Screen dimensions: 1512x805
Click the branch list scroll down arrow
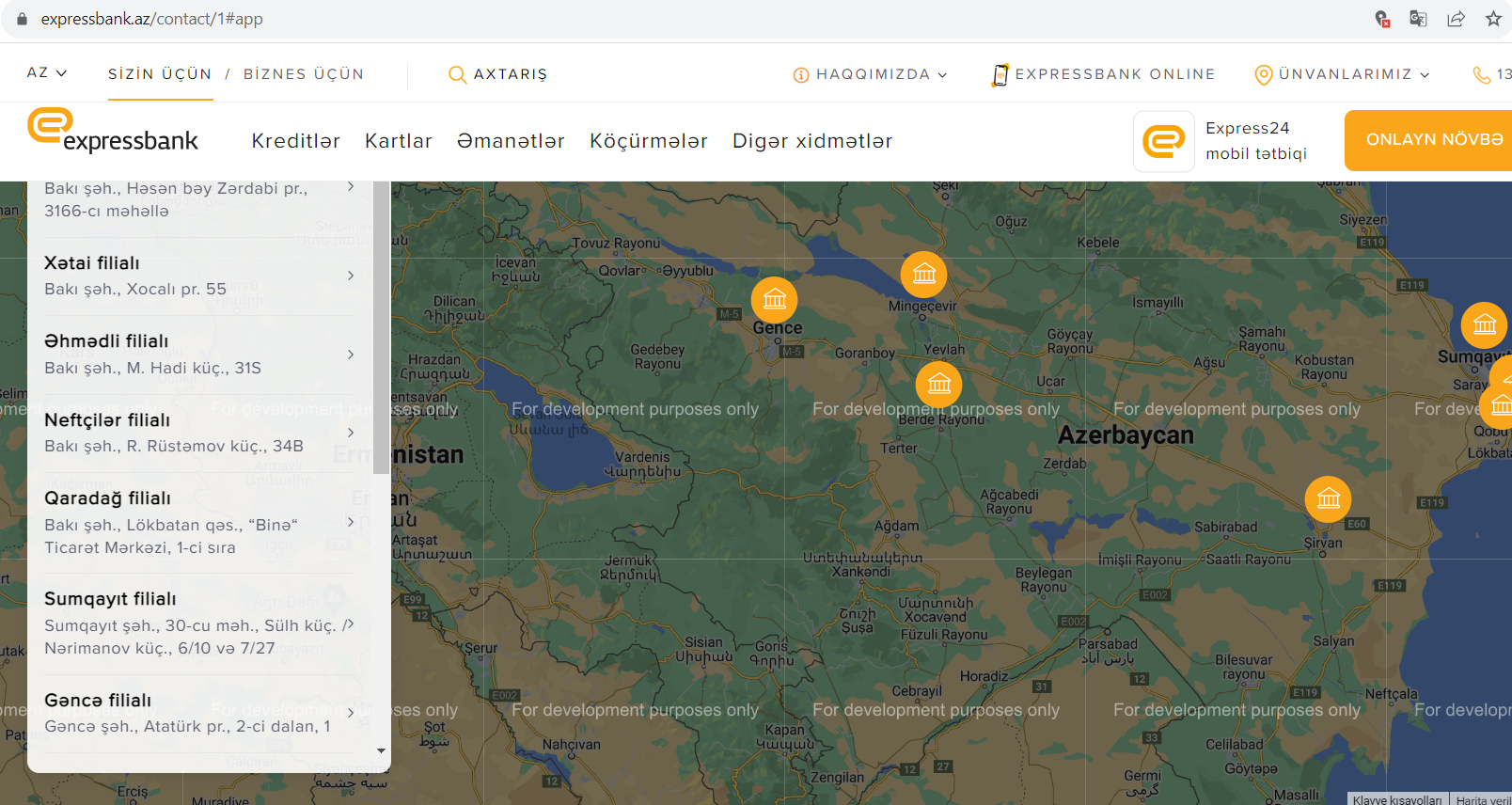pyautogui.click(x=381, y=750)
